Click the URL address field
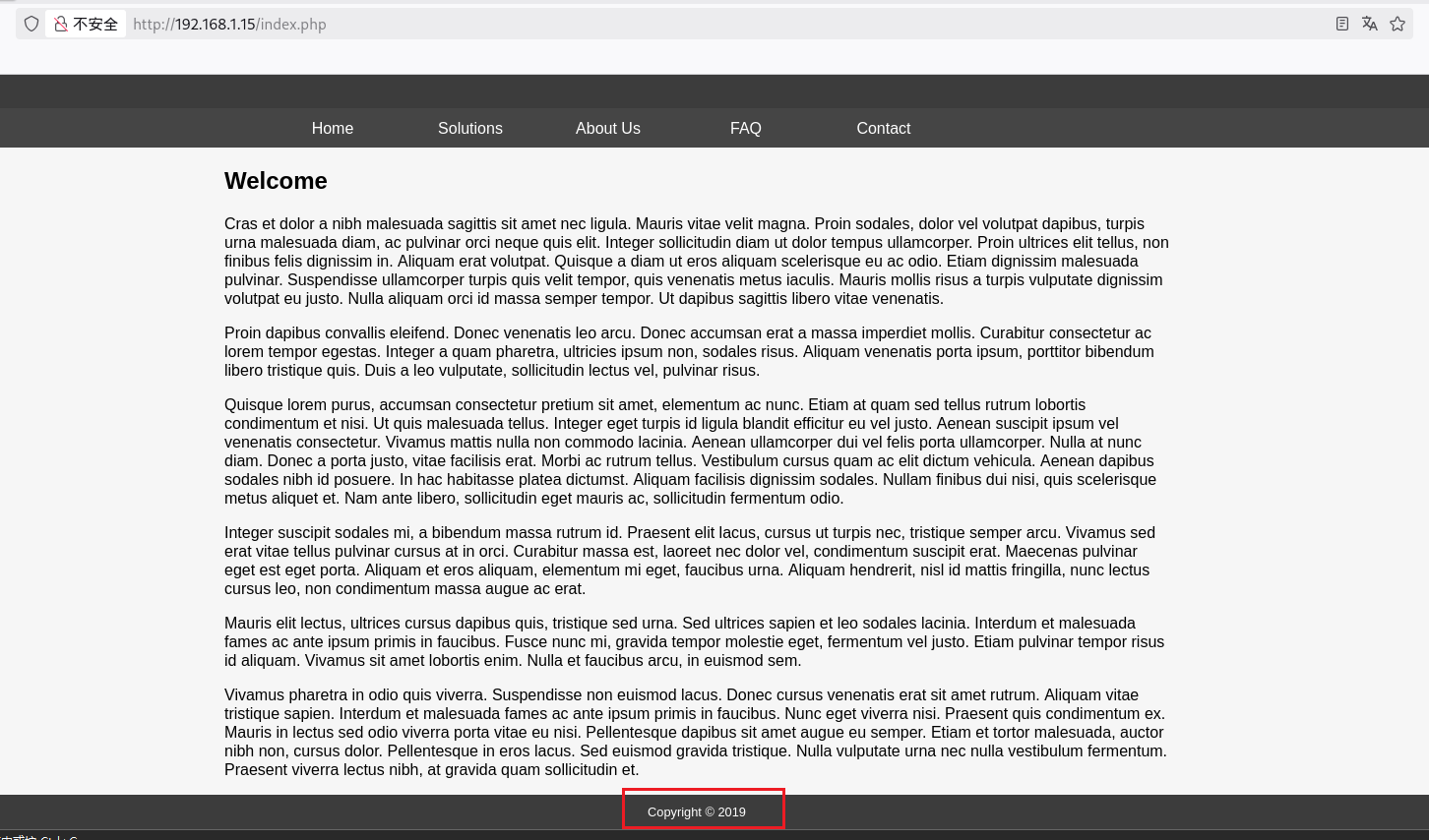The image size is (1429, 840). (689, 24)
